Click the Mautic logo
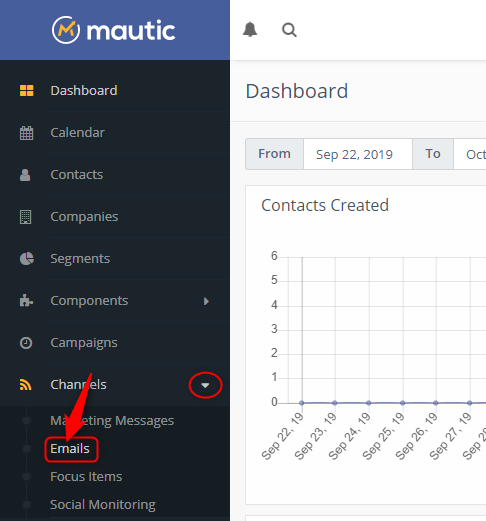 pos(113,30)
